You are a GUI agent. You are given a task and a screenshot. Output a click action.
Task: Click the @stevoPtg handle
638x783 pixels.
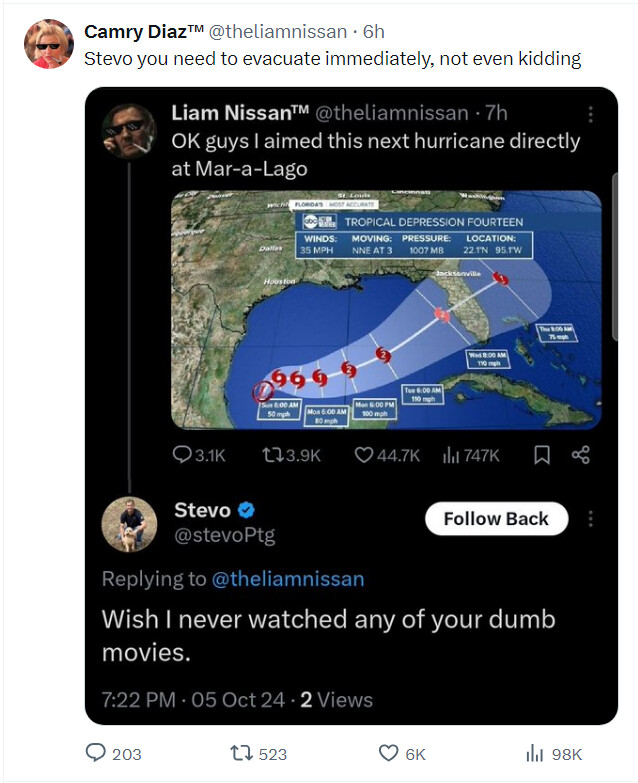point(225,535)
